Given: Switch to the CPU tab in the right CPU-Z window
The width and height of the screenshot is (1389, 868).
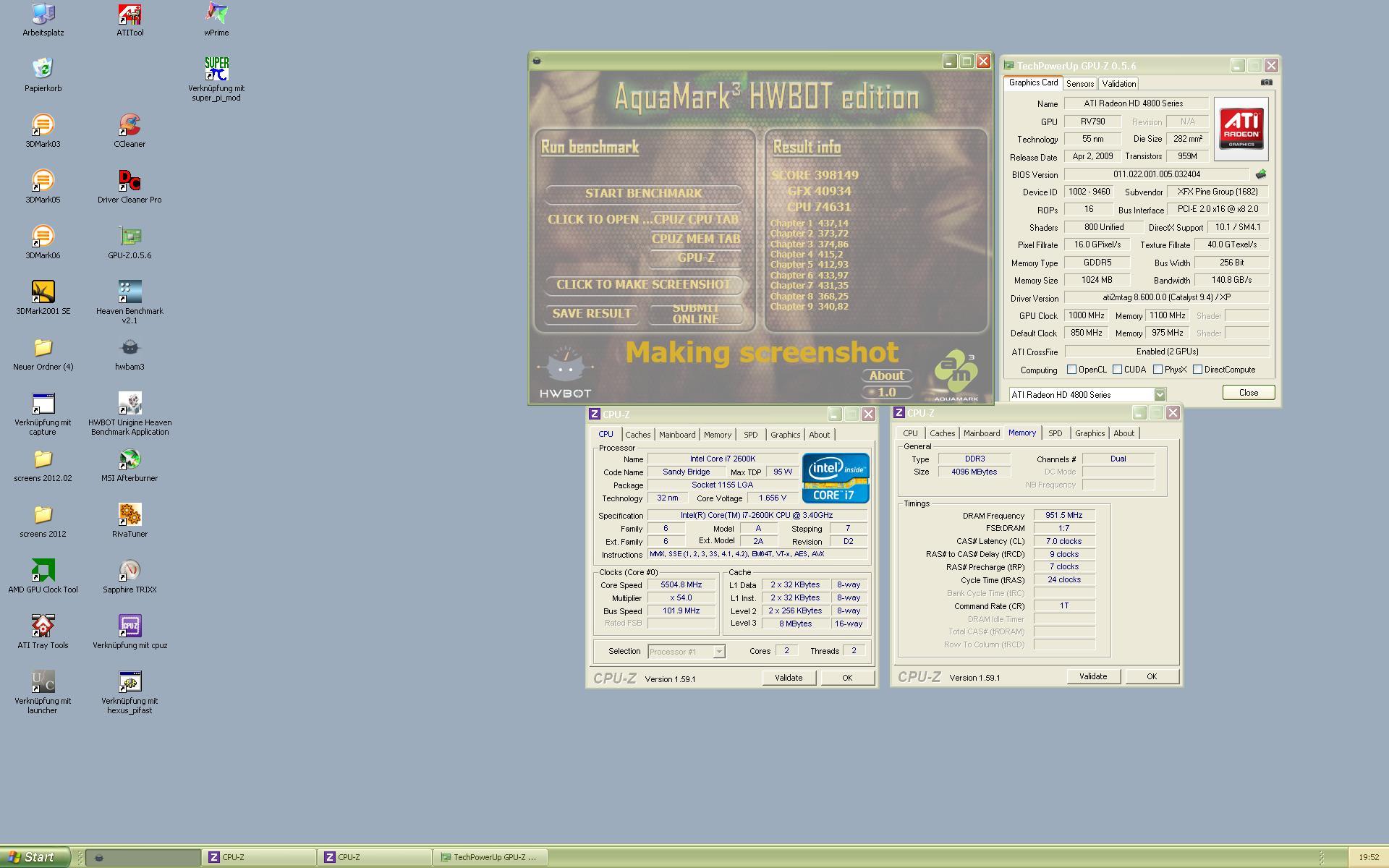Looking at the screenshot, I should pyautogui.click(x=910, y=433).
